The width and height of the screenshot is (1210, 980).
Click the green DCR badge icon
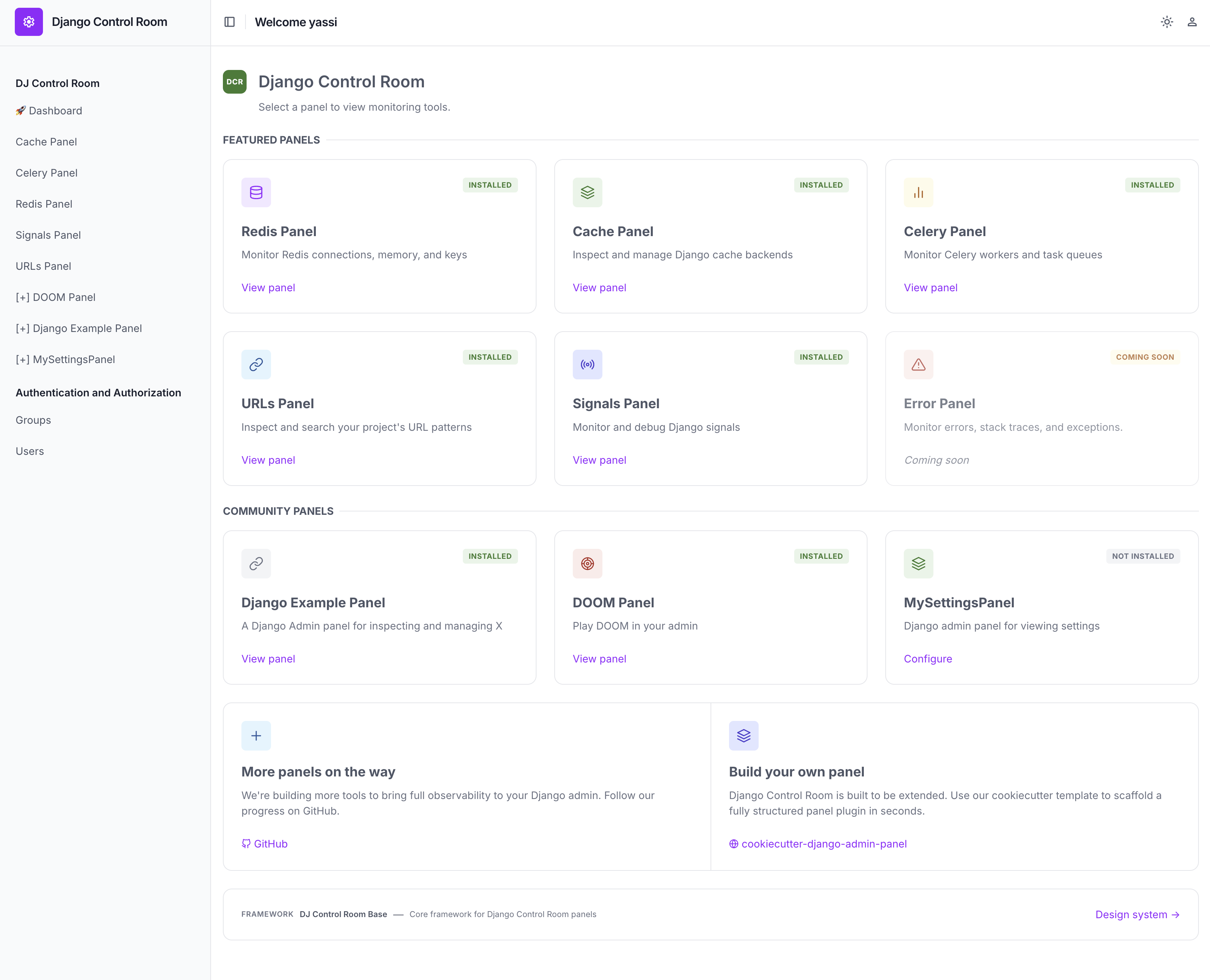click(x=235, y=82)
